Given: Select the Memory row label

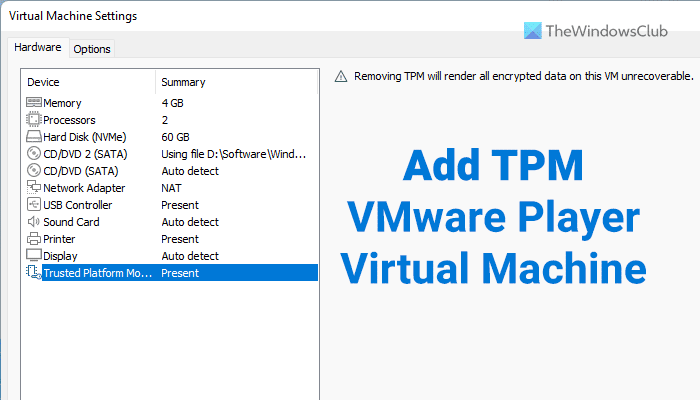Looking at the screenshot, I should 62,103.
